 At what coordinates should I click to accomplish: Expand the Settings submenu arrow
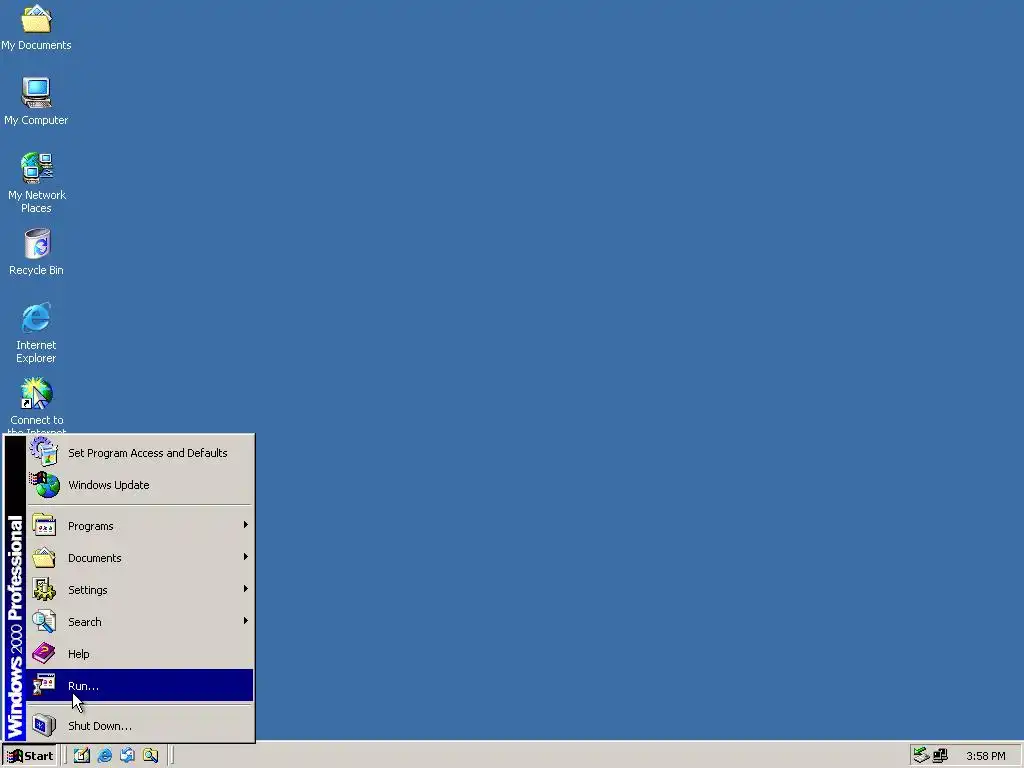tap(246, 589)
